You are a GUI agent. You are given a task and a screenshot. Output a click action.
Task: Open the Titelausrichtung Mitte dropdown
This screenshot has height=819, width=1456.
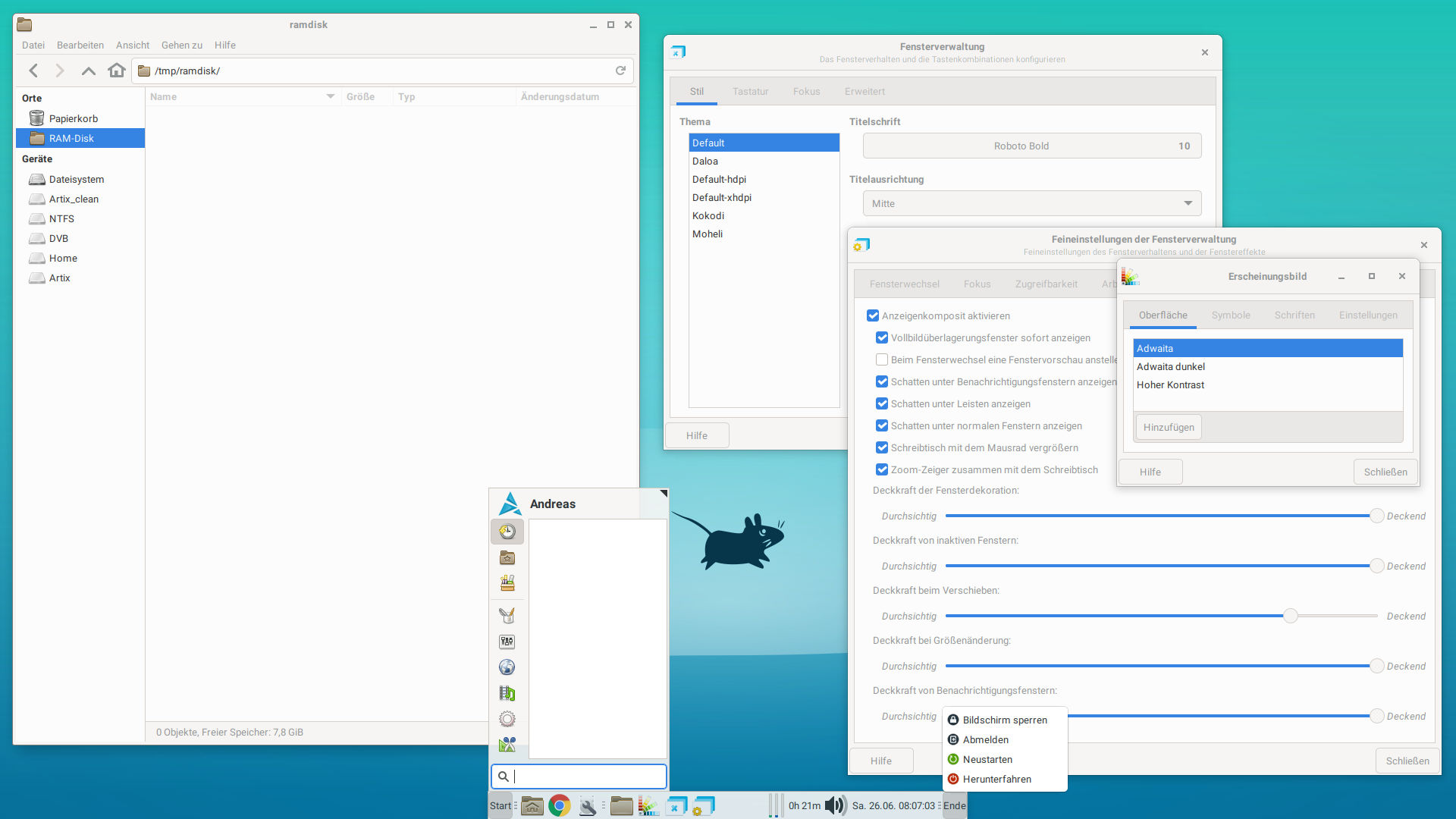click(1032, 203)
